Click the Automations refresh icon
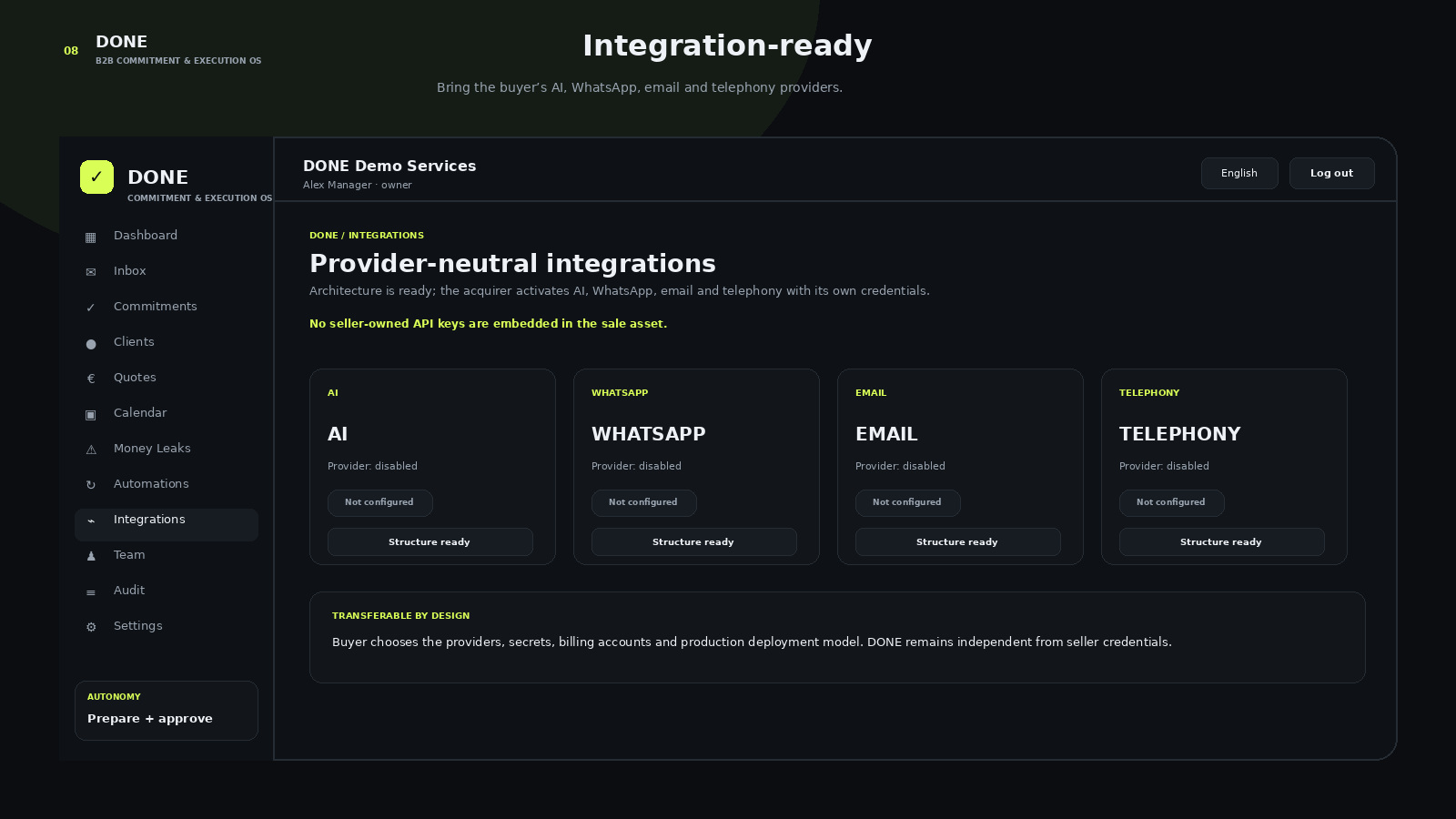 [91, 485]
